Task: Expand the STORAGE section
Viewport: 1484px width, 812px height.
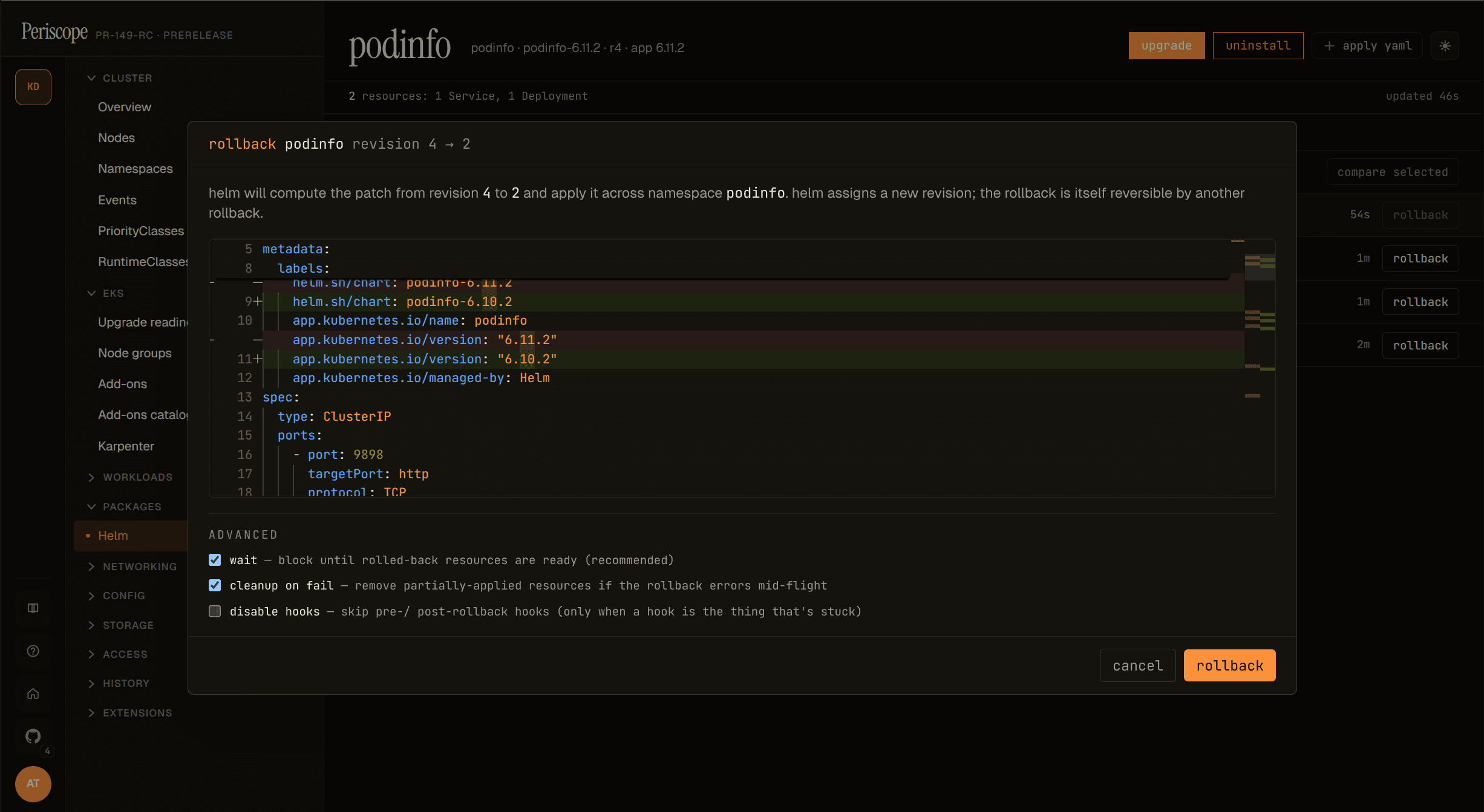Action: tap(121, 625)
